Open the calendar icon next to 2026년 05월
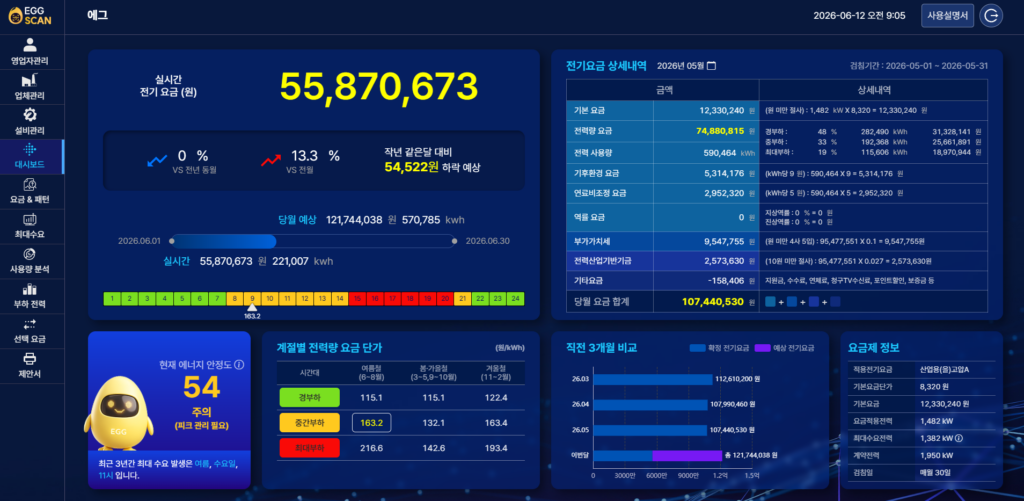 pyautogui.click(x=712, y=66)
